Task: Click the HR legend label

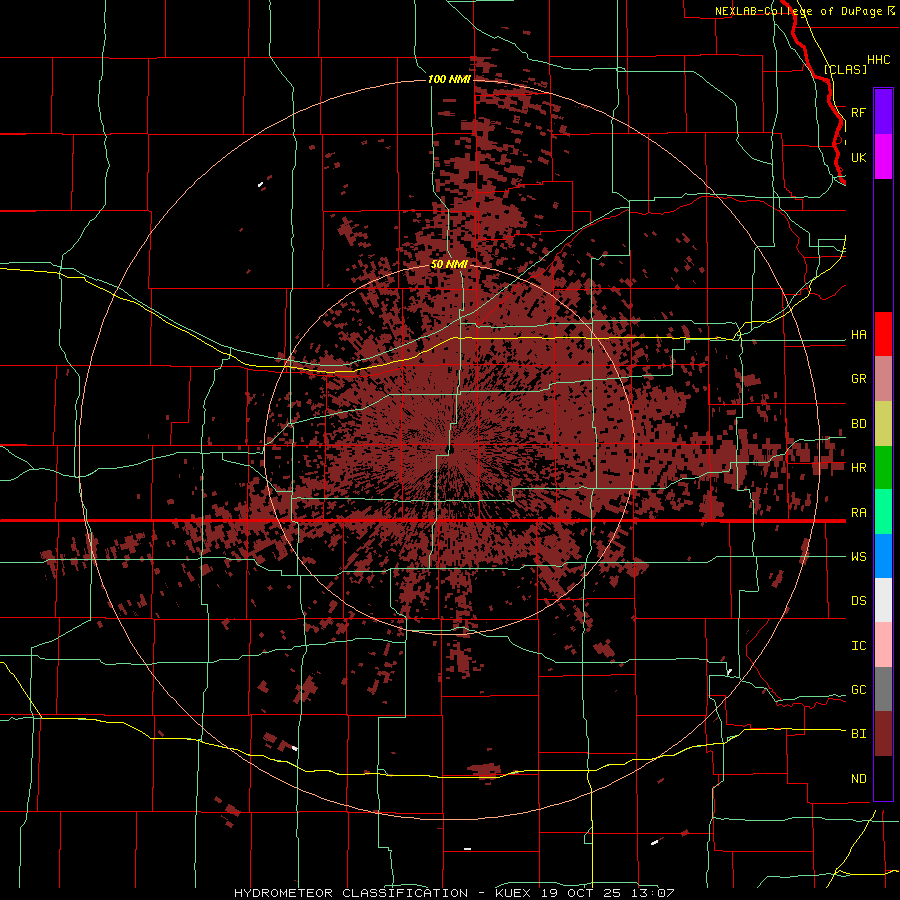Action: [858, 468]
